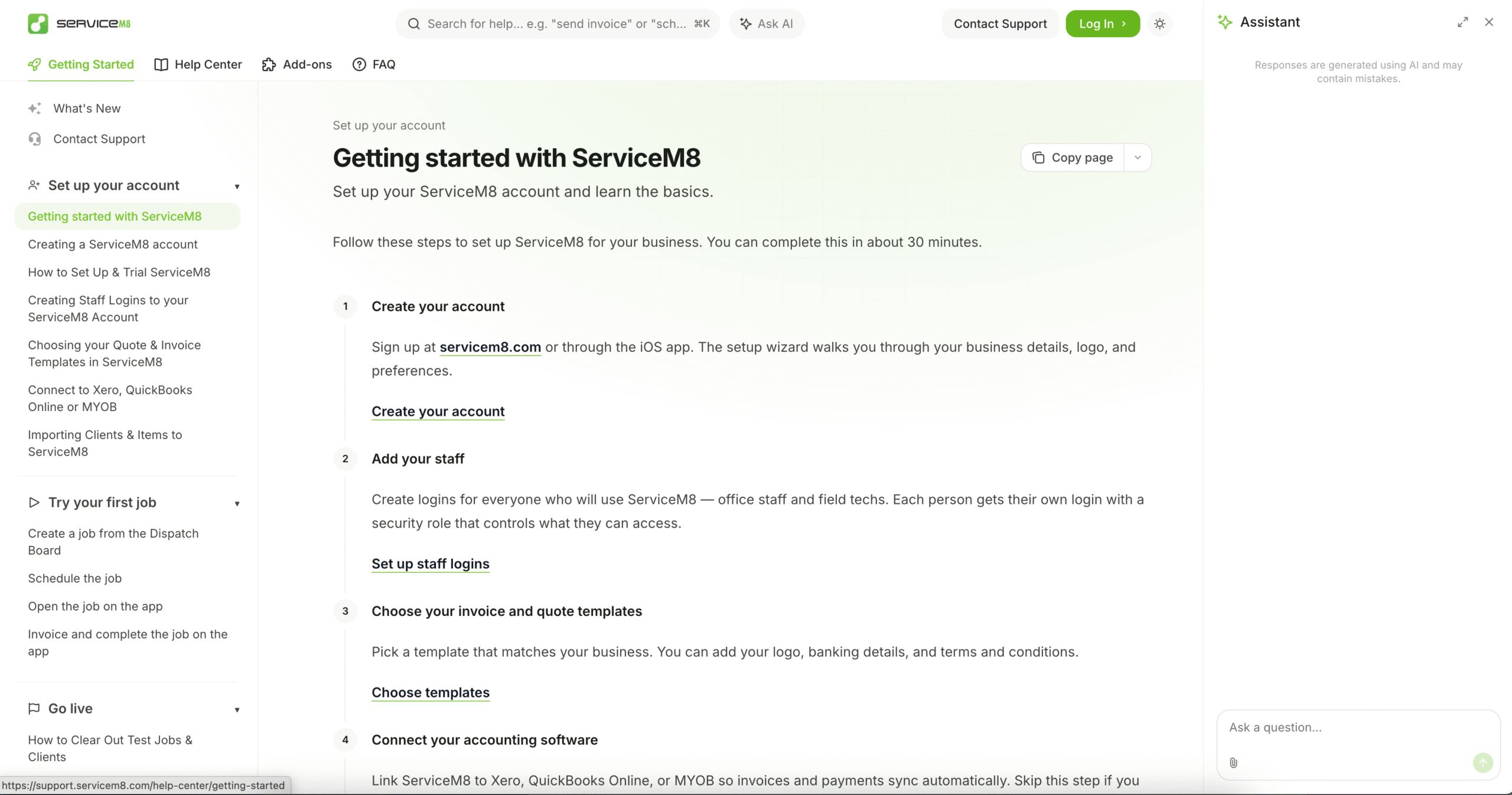Click the attachment paperclip icon in Assistant
This screenshot has height=795, width=1512.
[1233, 763]
